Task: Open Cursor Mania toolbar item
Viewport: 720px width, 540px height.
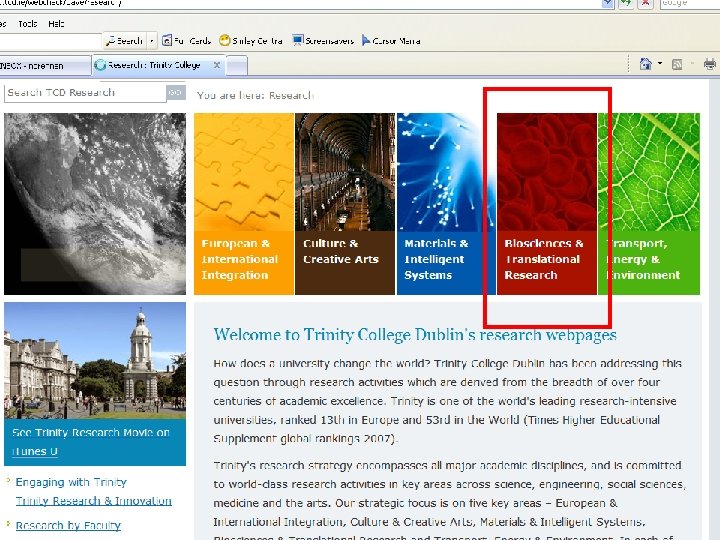Action: click(391, 41)
